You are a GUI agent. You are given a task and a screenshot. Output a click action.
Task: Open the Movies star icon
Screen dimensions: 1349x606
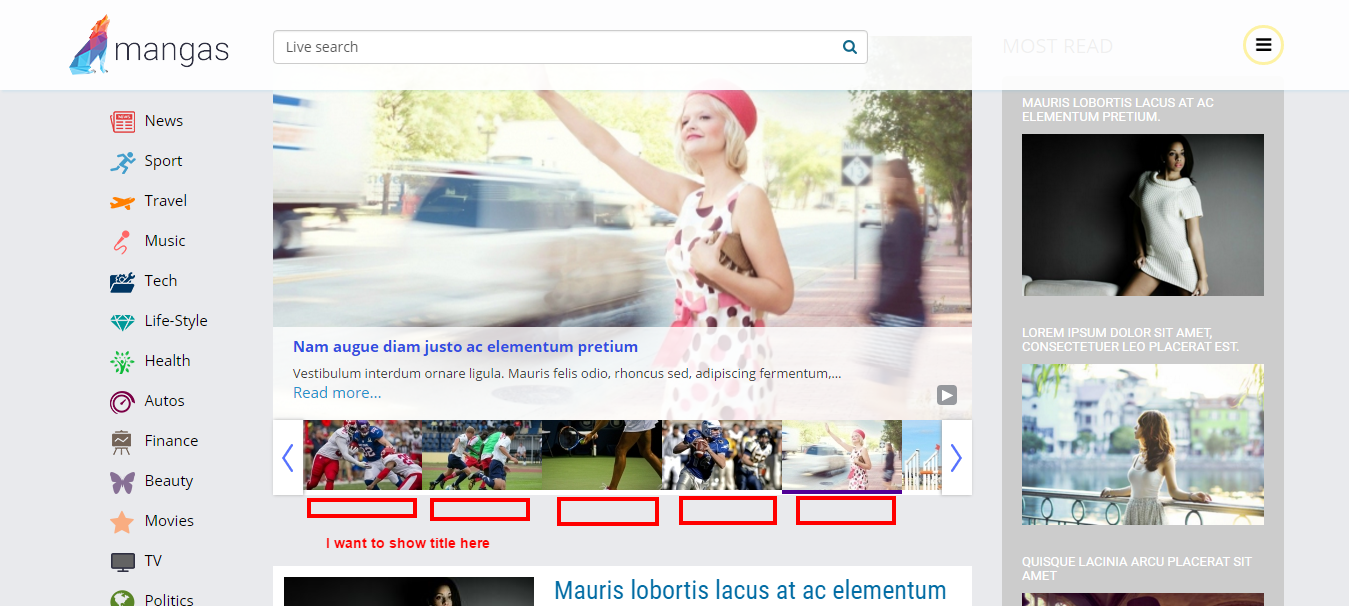click(122, 522)
